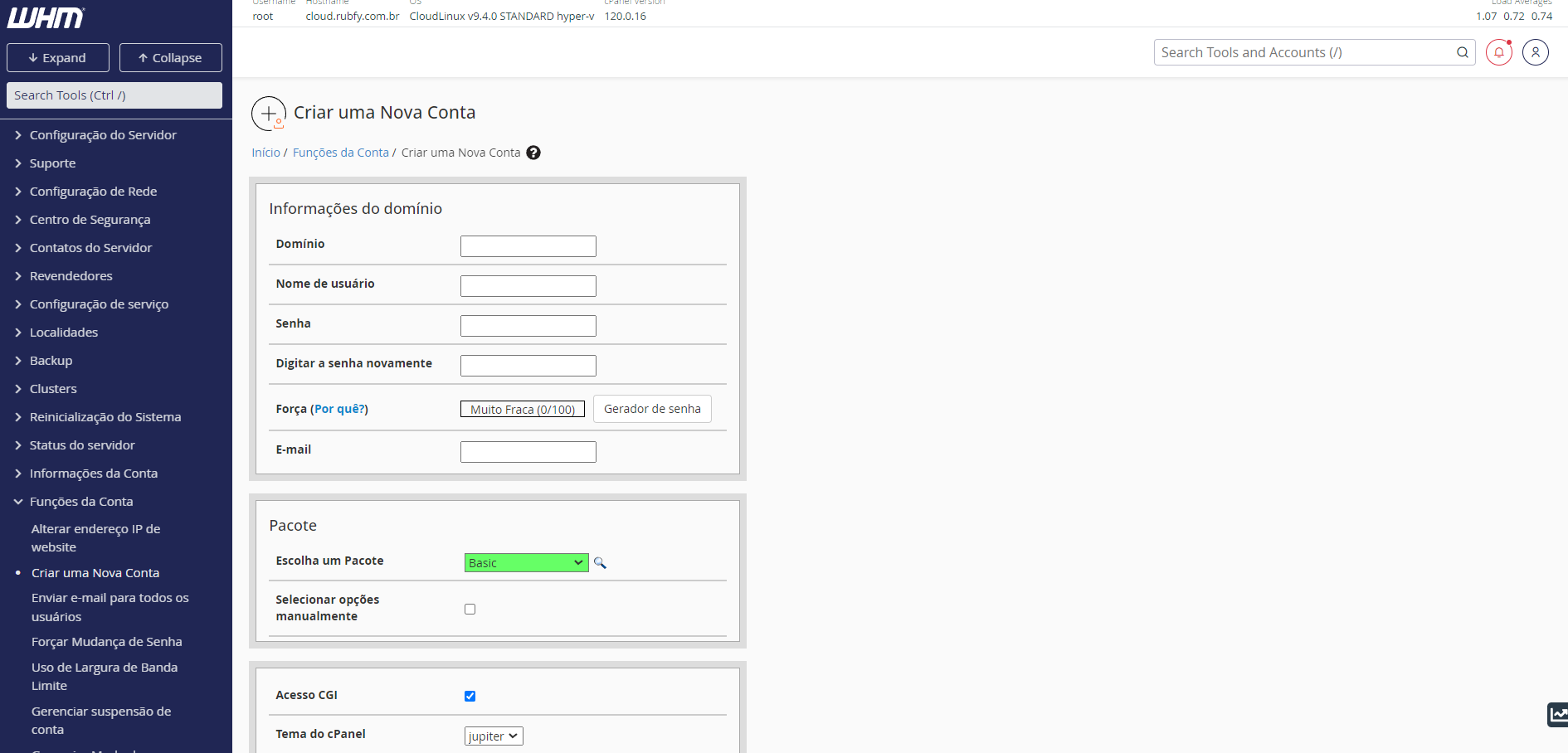Open the stats chart icon at right edge
Viewport: 1568px width, 753px height.
click(1558, 714)
